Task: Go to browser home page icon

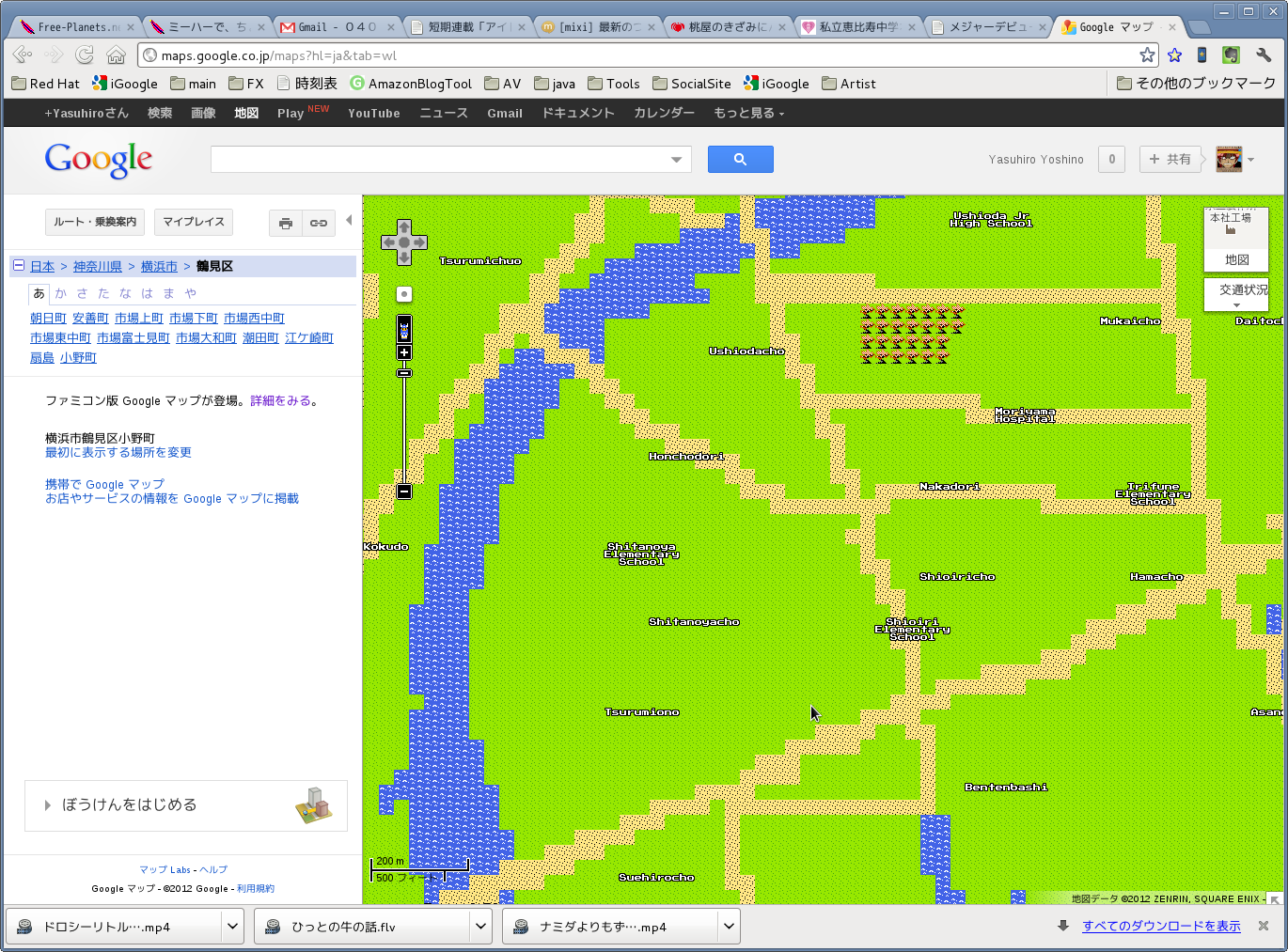Action: click(116, 55)
